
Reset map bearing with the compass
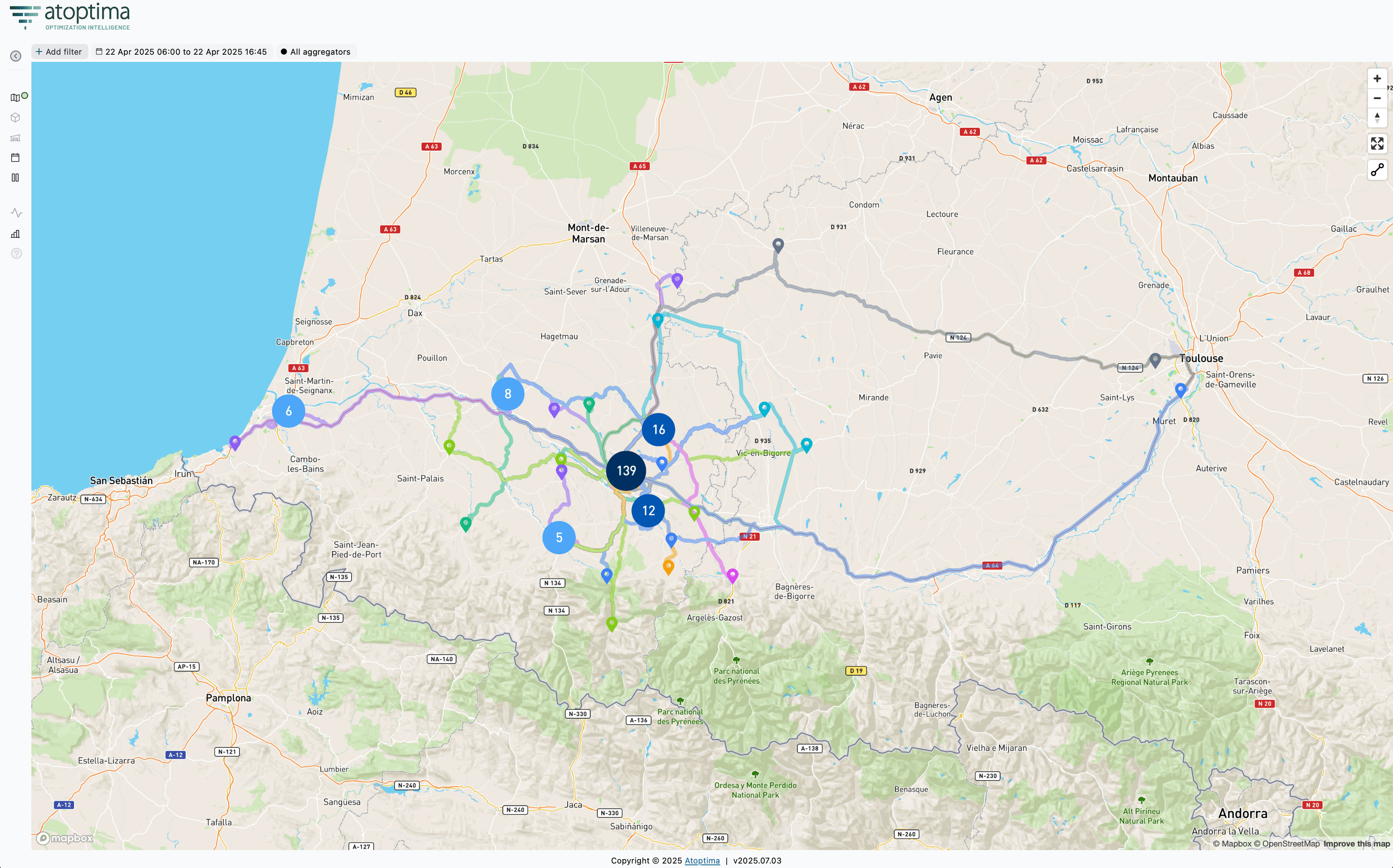(1377, 117)
